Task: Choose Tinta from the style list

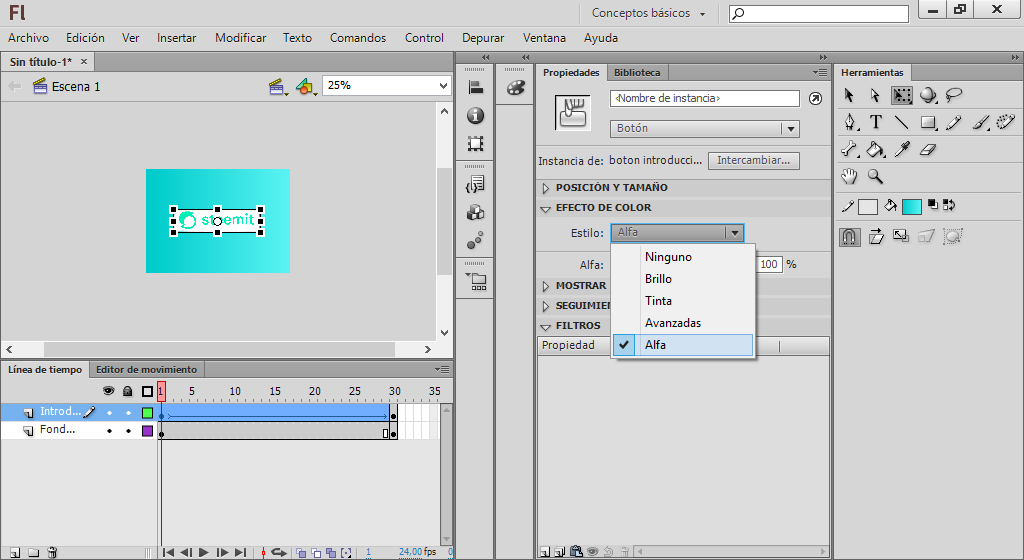Action: click(682, 301)
